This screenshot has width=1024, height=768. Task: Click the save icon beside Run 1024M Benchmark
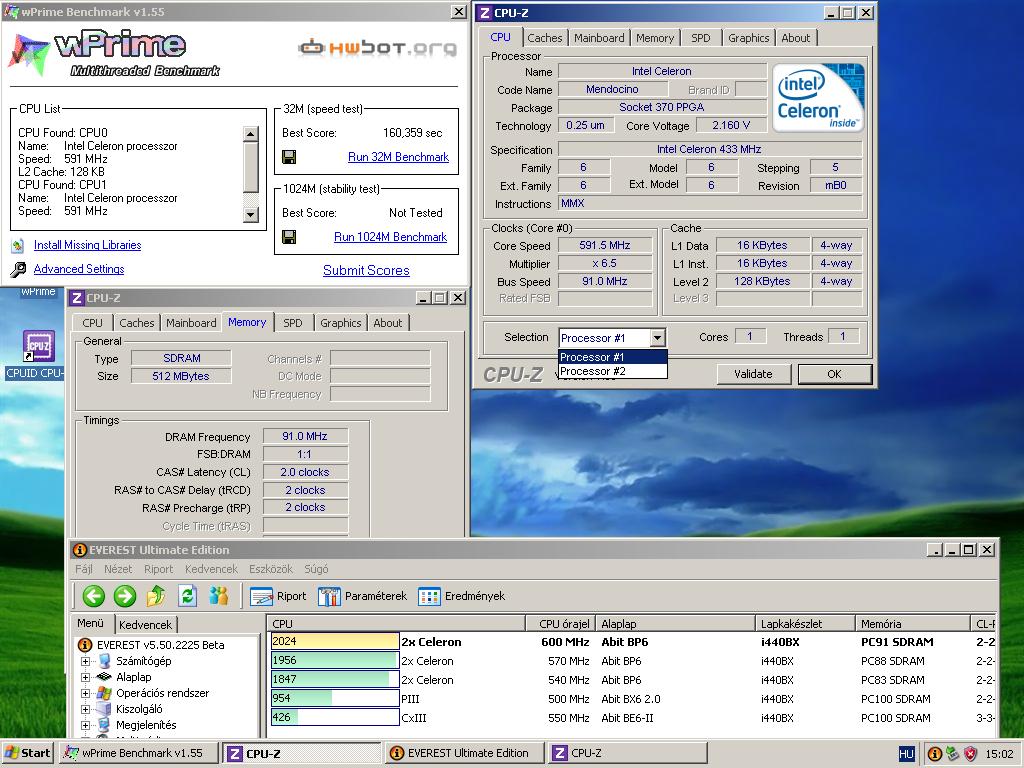click(x=289, y=237)
